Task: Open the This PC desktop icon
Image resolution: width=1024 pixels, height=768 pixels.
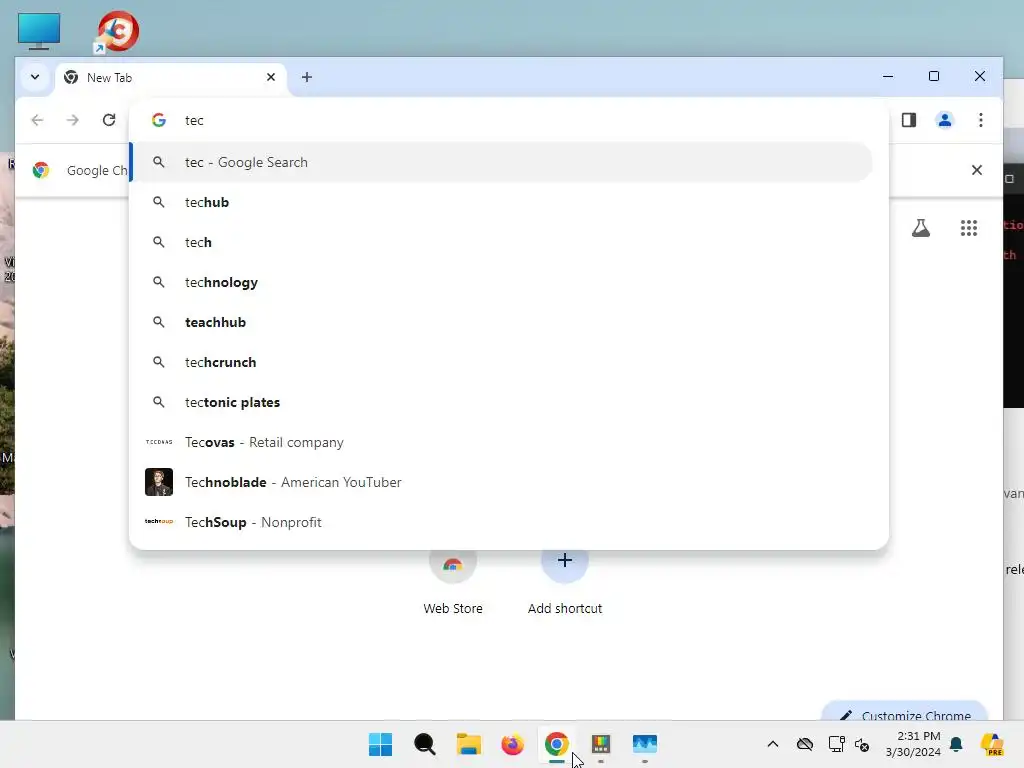Action: tap(39, 31)
